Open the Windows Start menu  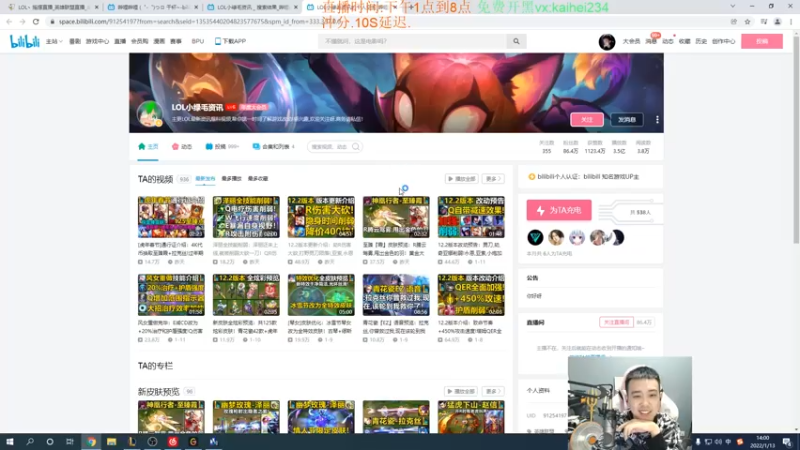[10, 442]
